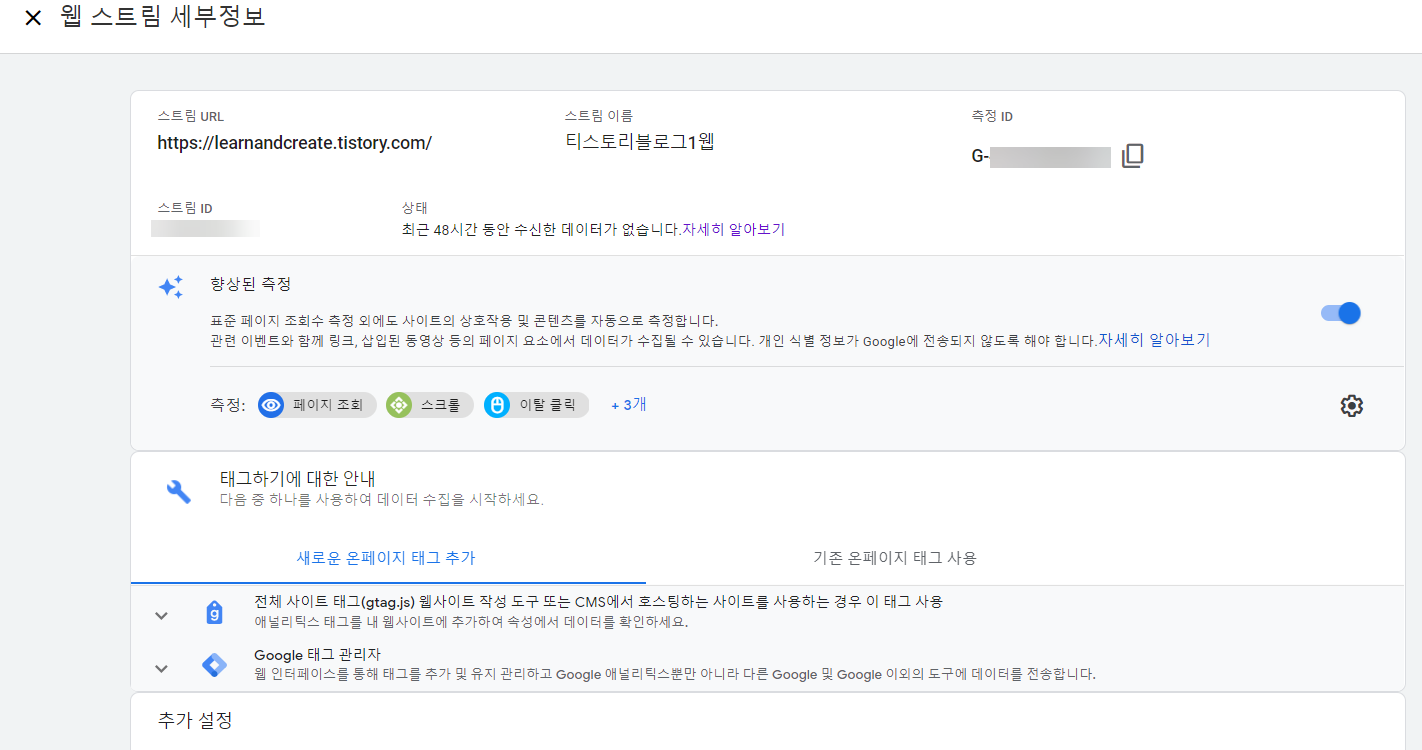Screen dimensions: 1422x750
Task: Click the wrench tagging guide icon
Action: (179, 491)
